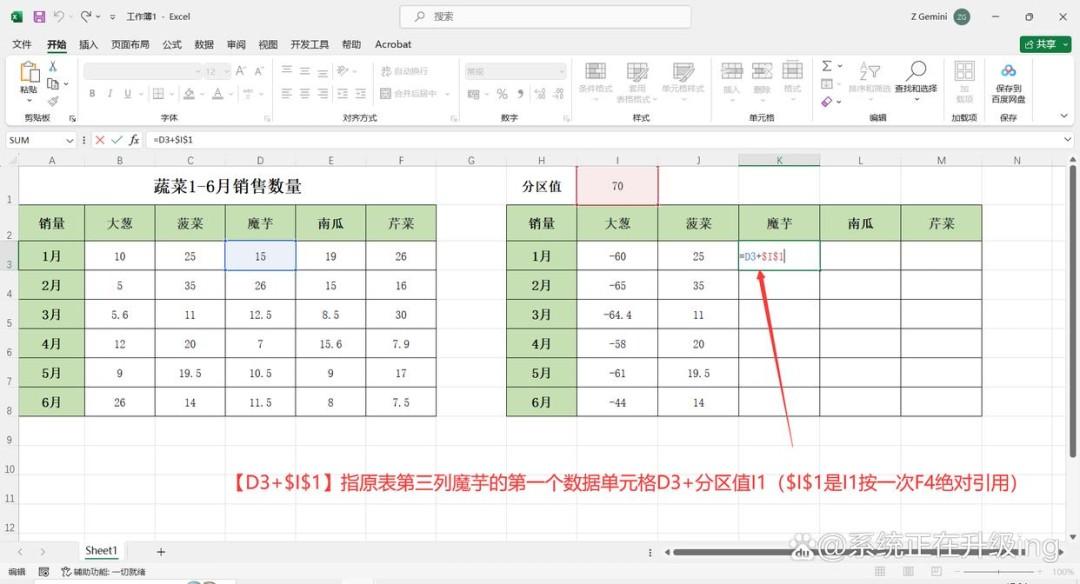Toggle comma style number format

tap(521, 94)
